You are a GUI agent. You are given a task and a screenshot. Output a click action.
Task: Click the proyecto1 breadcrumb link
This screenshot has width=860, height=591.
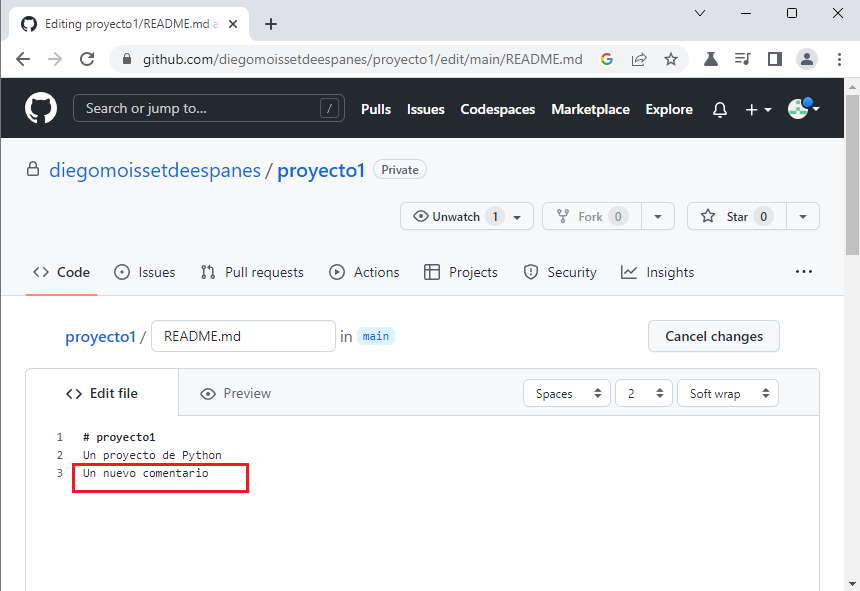(100, 337)
